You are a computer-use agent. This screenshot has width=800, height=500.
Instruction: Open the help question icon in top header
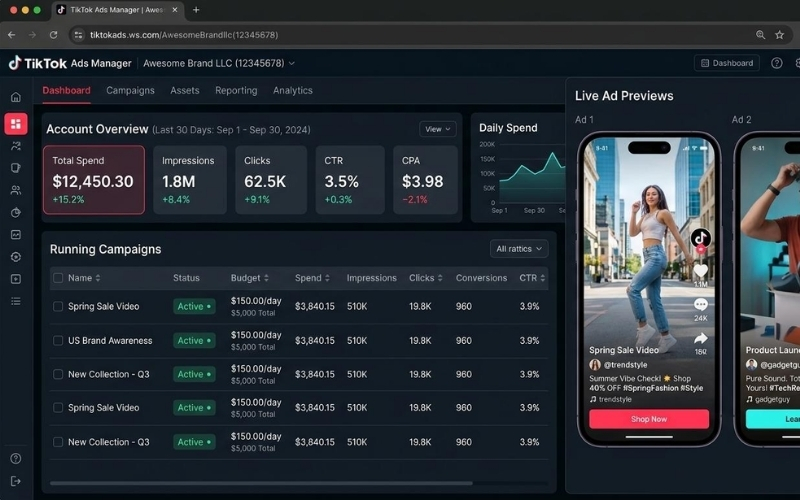point(777,63)
